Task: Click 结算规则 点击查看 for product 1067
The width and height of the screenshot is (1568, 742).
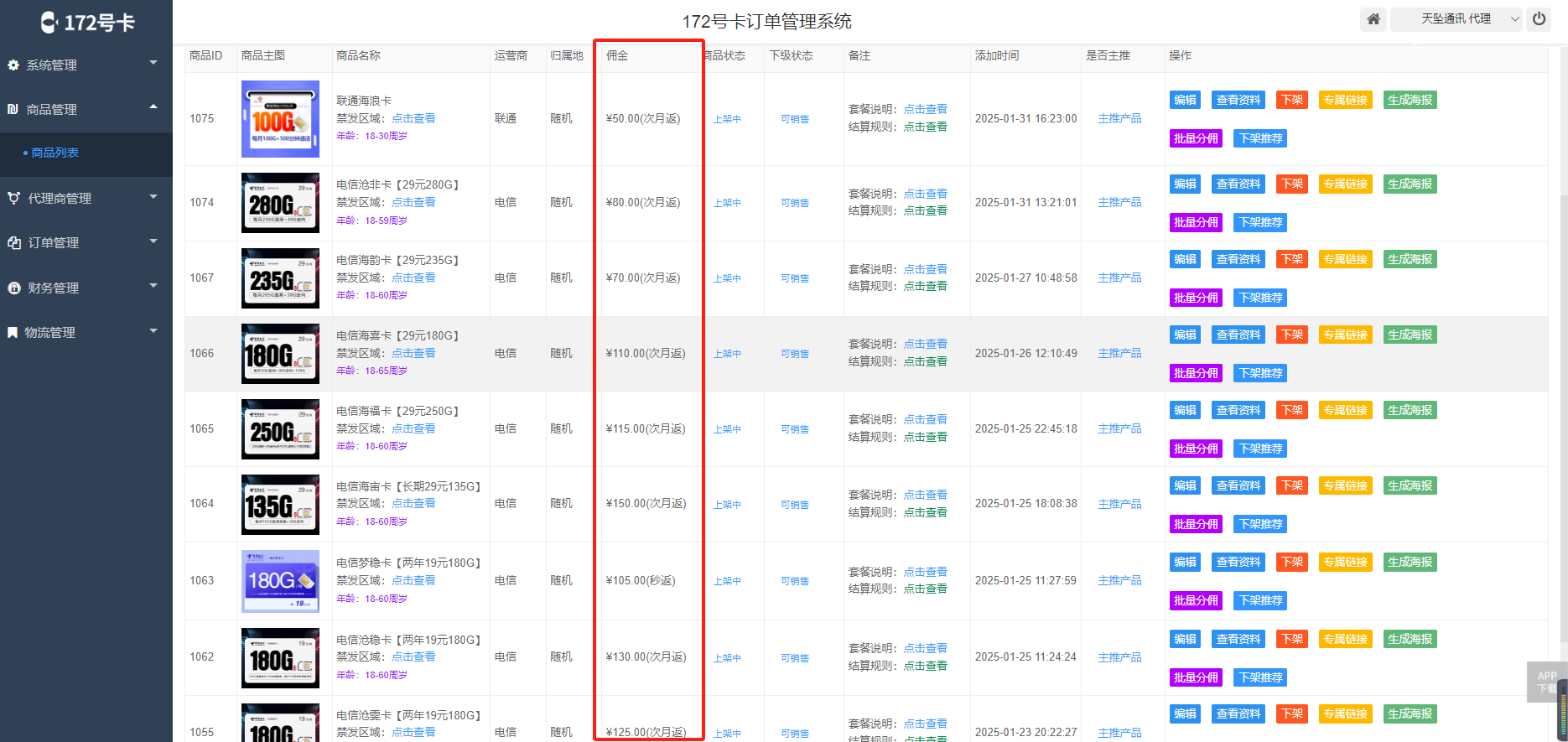Action: click(926, 286)
